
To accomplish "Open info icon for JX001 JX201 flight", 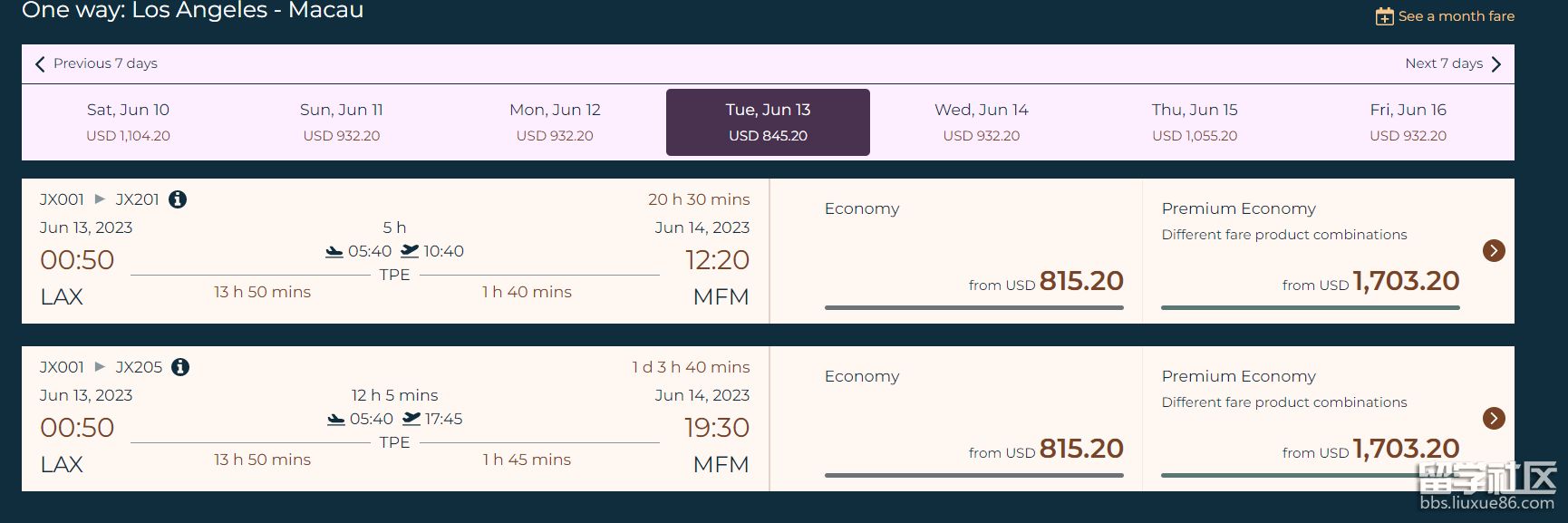I will coord(178,199).
